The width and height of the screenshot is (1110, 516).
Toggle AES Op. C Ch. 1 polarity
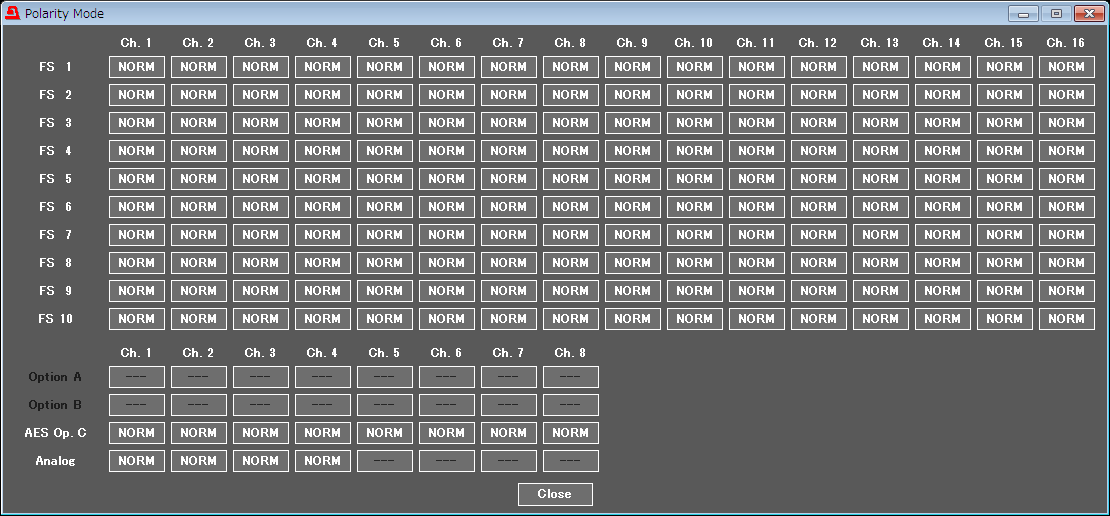(x=137, y=433)
